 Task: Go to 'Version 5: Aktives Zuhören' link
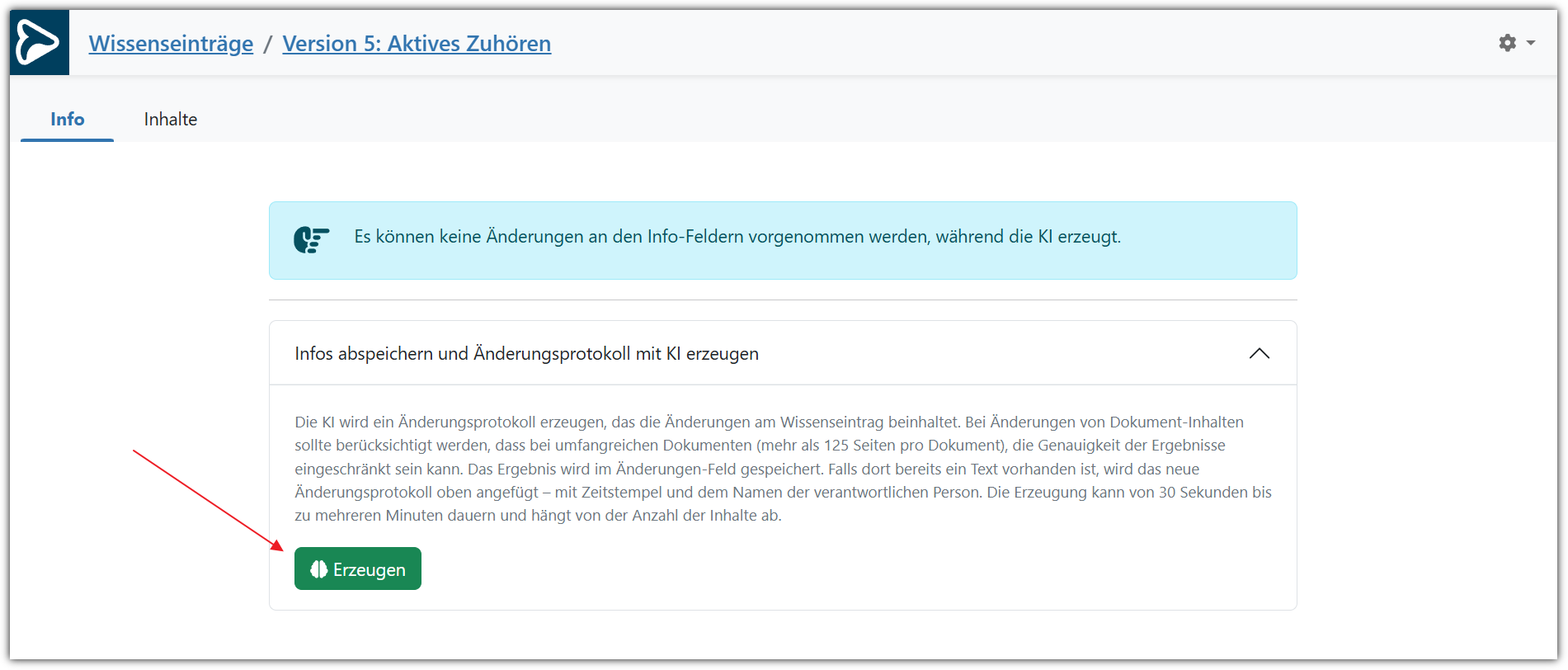[417, 43]
